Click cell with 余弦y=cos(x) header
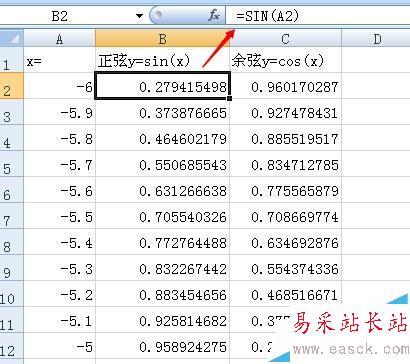The width and height of the screenshot is (410, 364). pos(285,60)
